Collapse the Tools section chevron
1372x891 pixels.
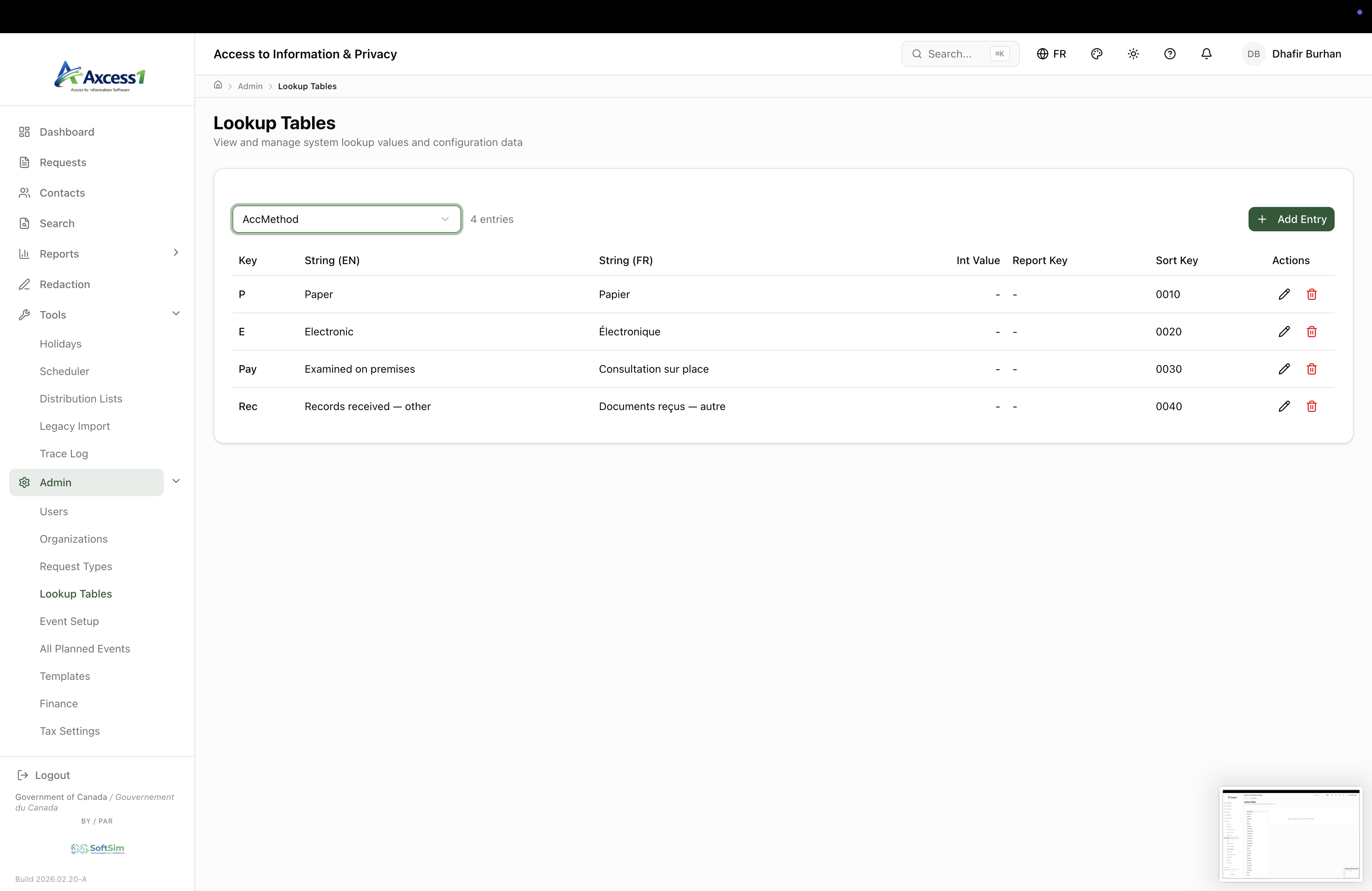point(176,314)
